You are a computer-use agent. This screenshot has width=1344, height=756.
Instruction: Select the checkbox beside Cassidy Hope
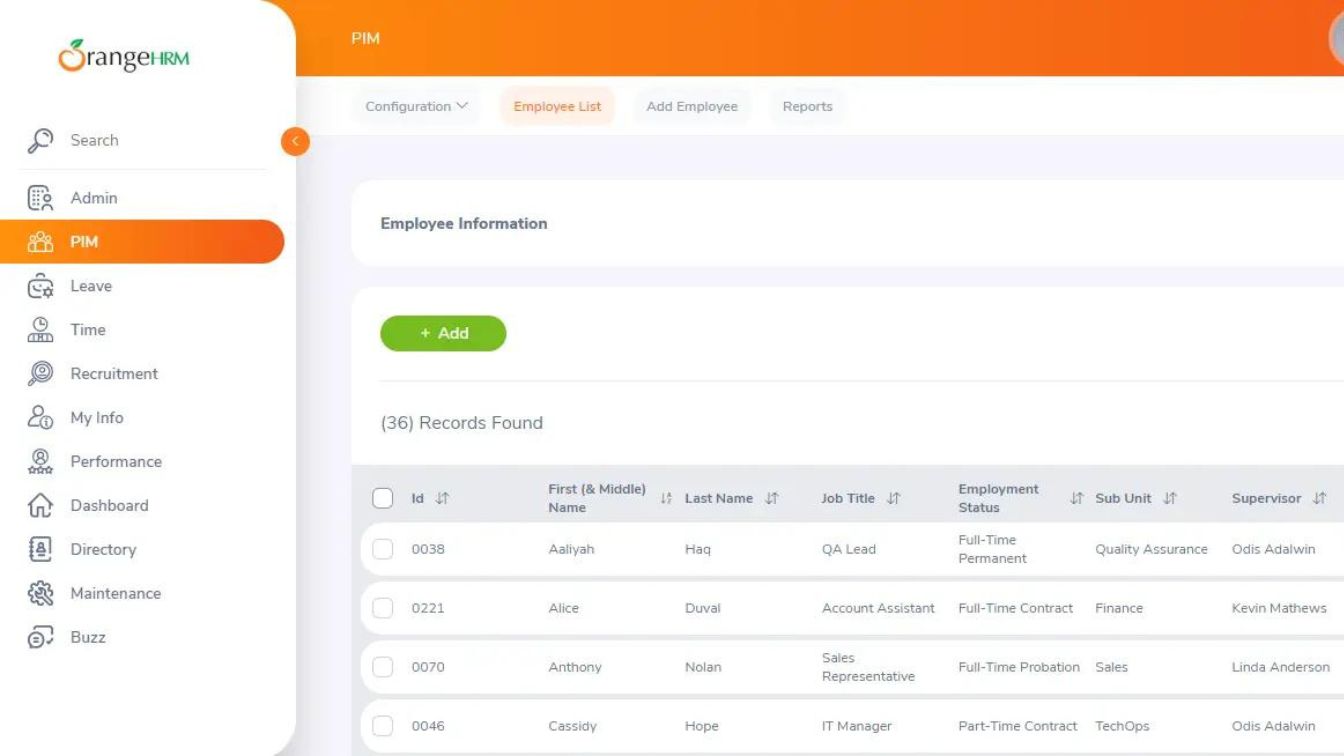[x=382, y=725]
